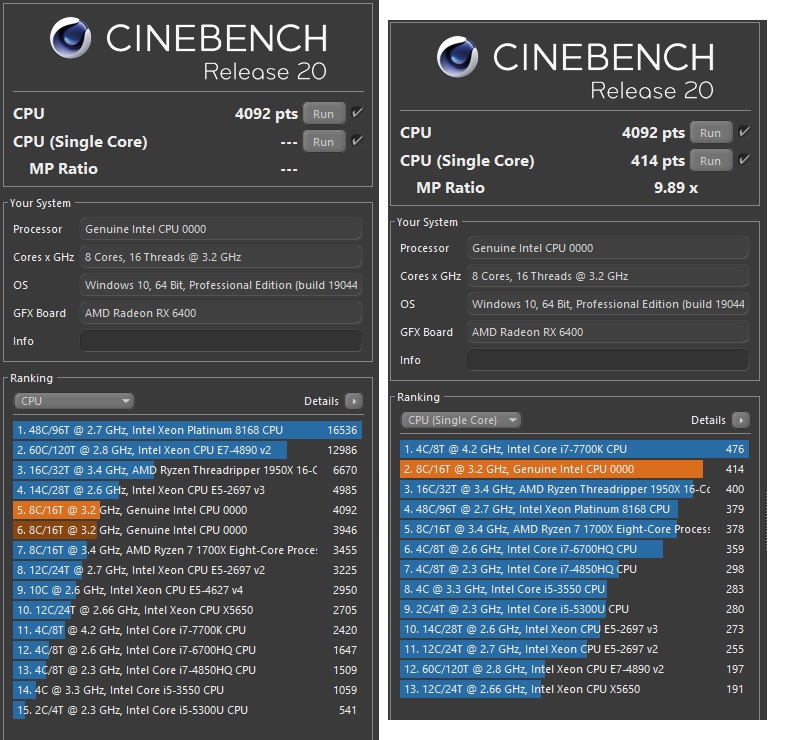Expand Details arrow in left window ranking
800x740 pixels.
pos(354,401)
